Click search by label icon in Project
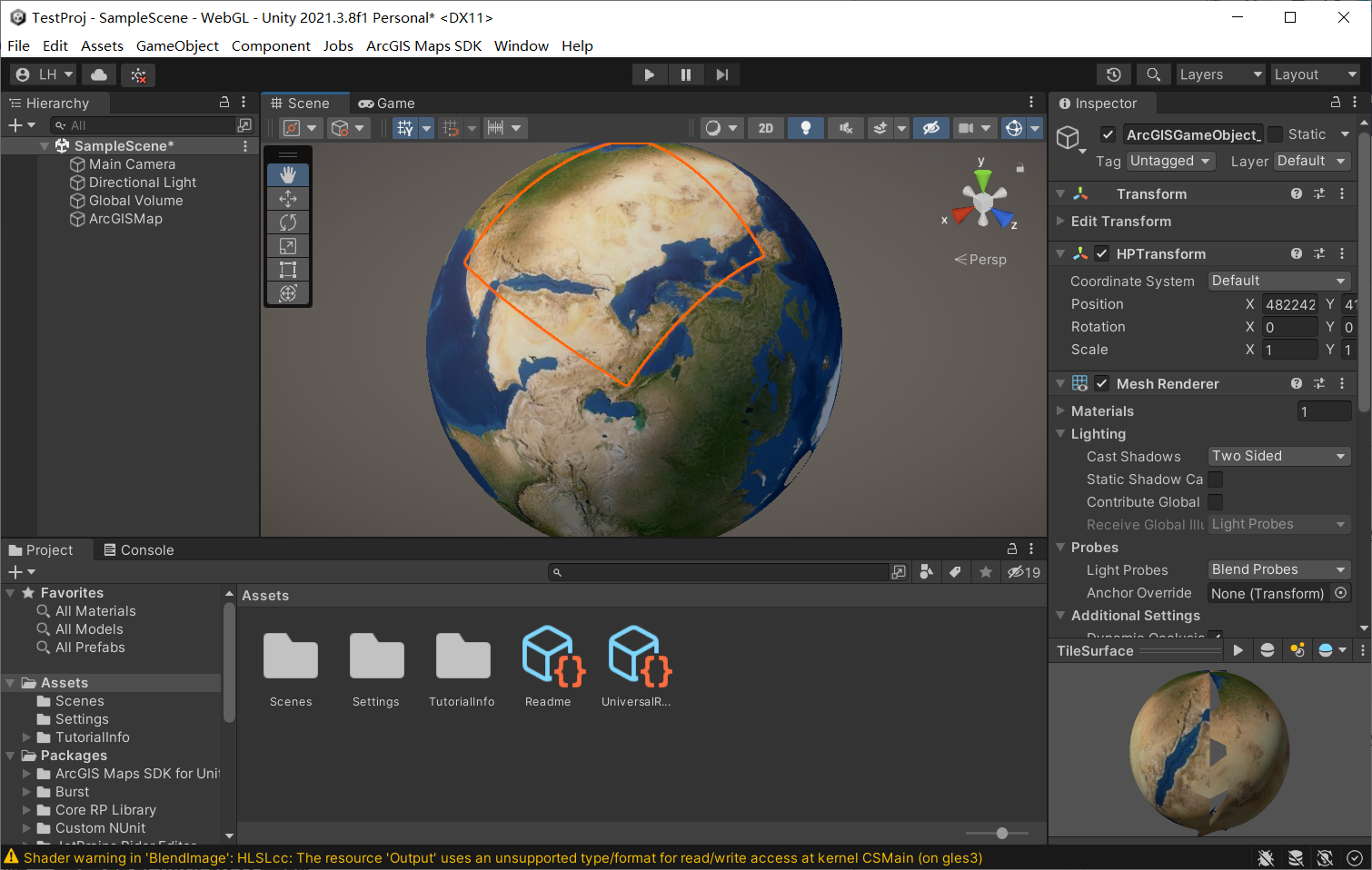The height and width of the screenshot is (870, 1372). pyautogui.click(x=955, y=571)
